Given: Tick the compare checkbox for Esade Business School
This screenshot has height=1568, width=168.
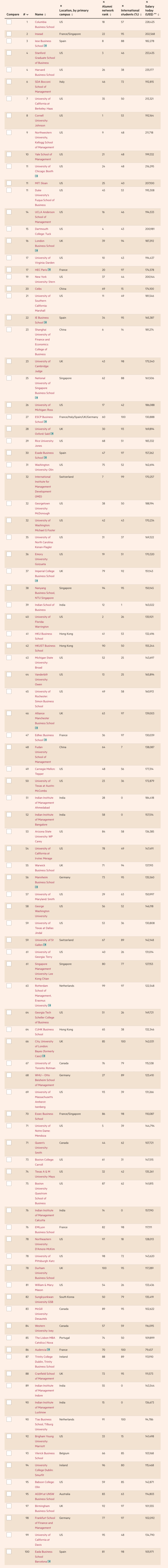Looking at the screenshot, I should [9, 453].
